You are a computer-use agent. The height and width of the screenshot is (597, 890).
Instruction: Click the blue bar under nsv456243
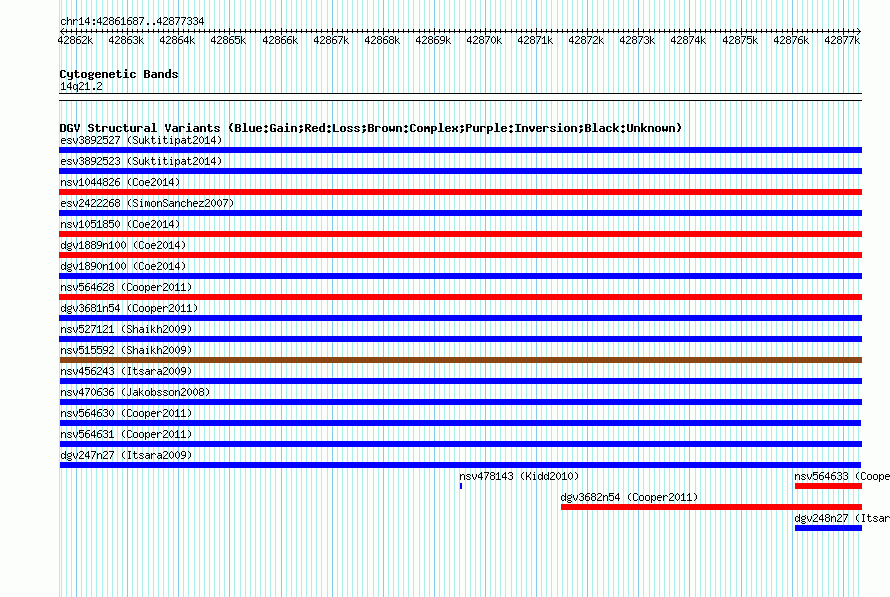tap(460, 381)
